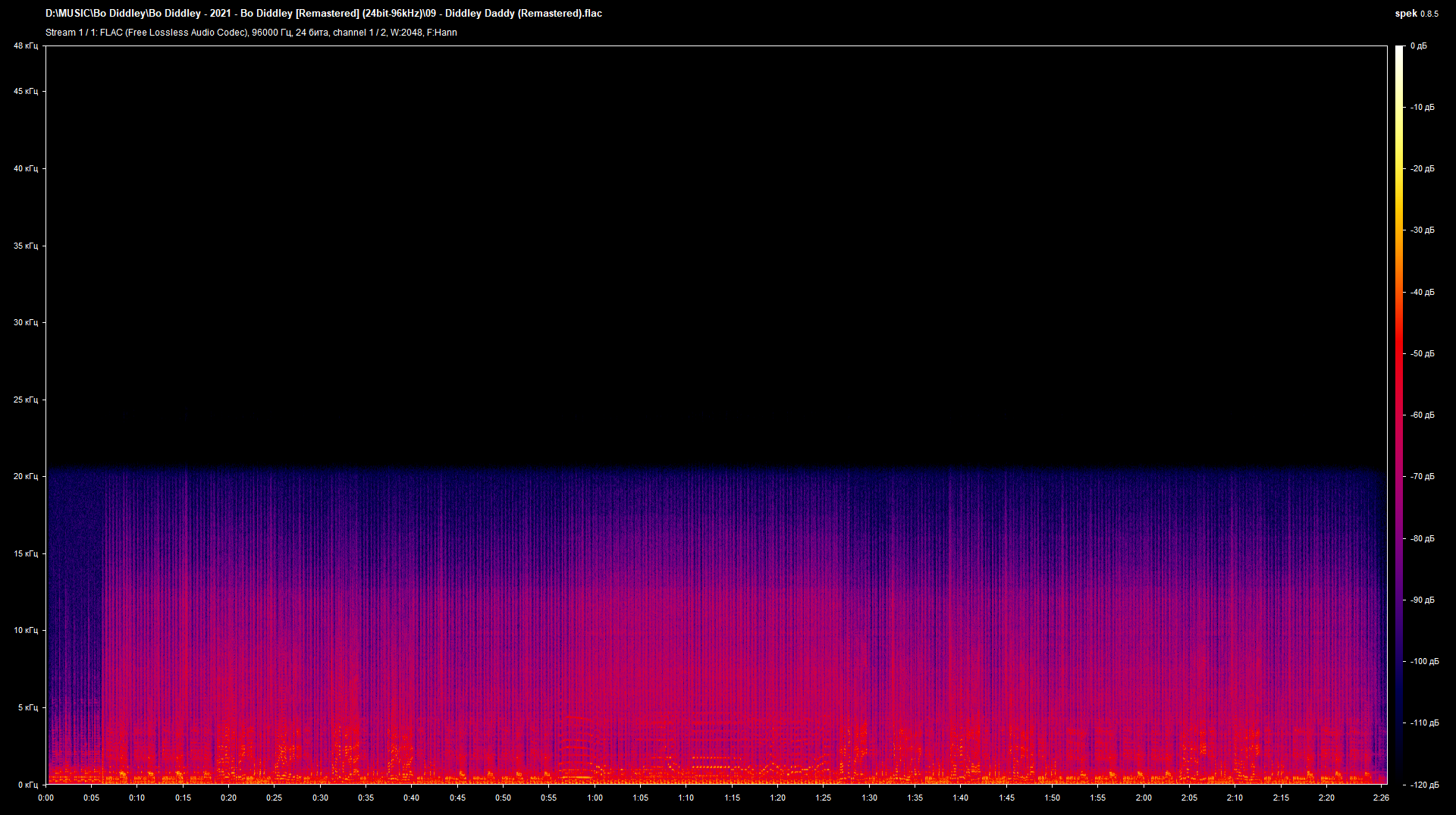Click the 35 кГц frequency axis label

pyautogui.click(x=25, y=246)
